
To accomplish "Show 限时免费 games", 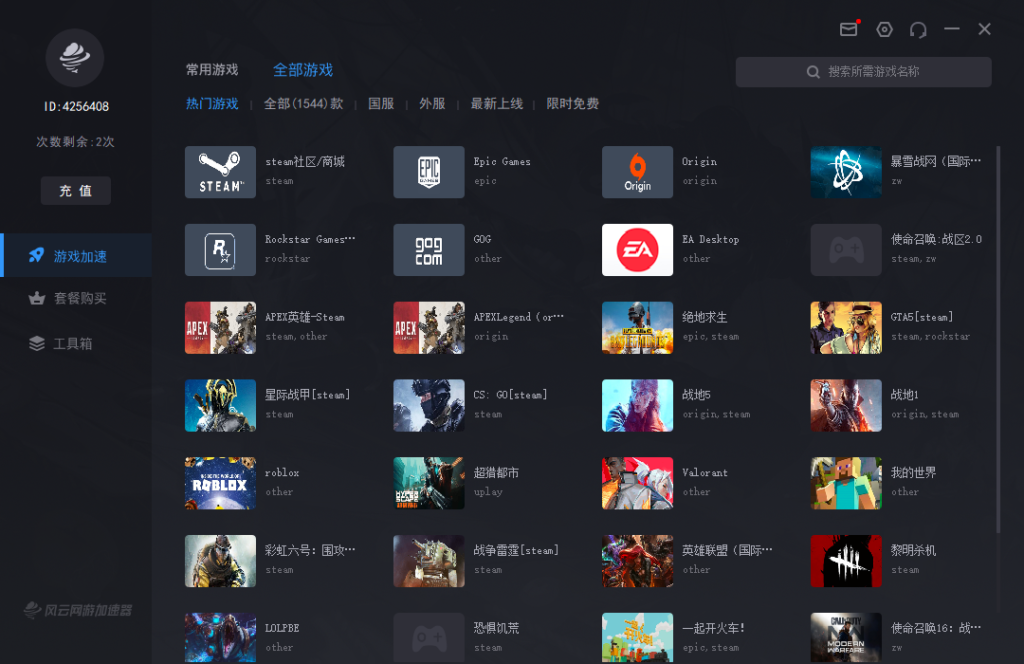I will [572, 104].
